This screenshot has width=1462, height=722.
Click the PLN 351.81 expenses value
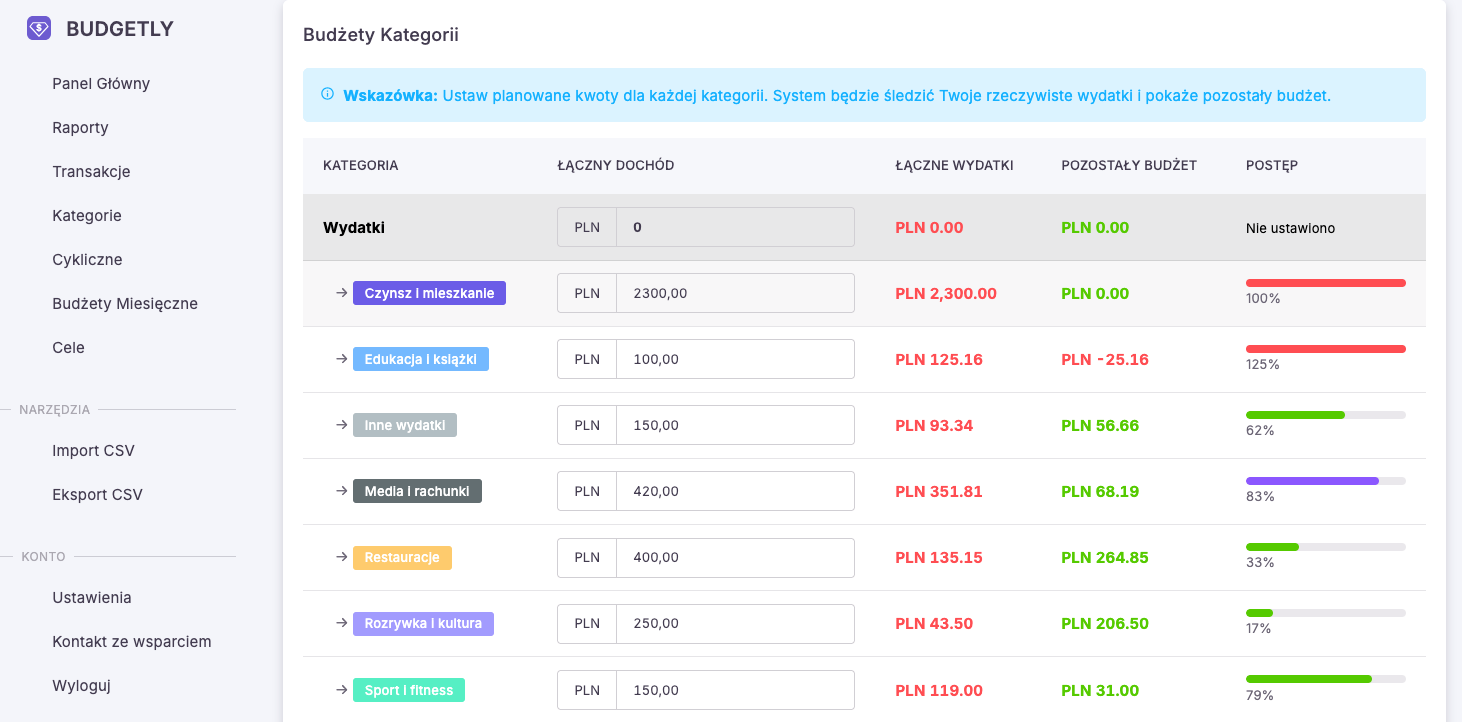pos(938,491)
